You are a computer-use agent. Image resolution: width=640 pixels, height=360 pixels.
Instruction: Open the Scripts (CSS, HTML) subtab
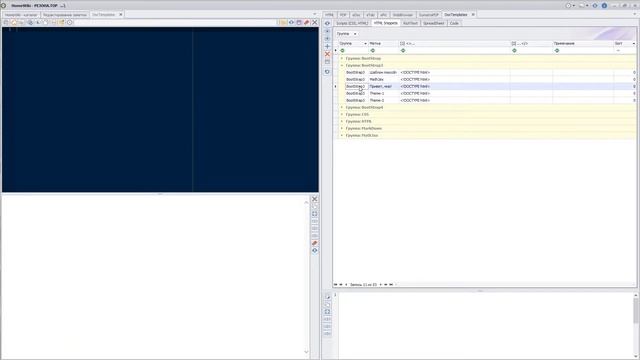pos(352,23)
